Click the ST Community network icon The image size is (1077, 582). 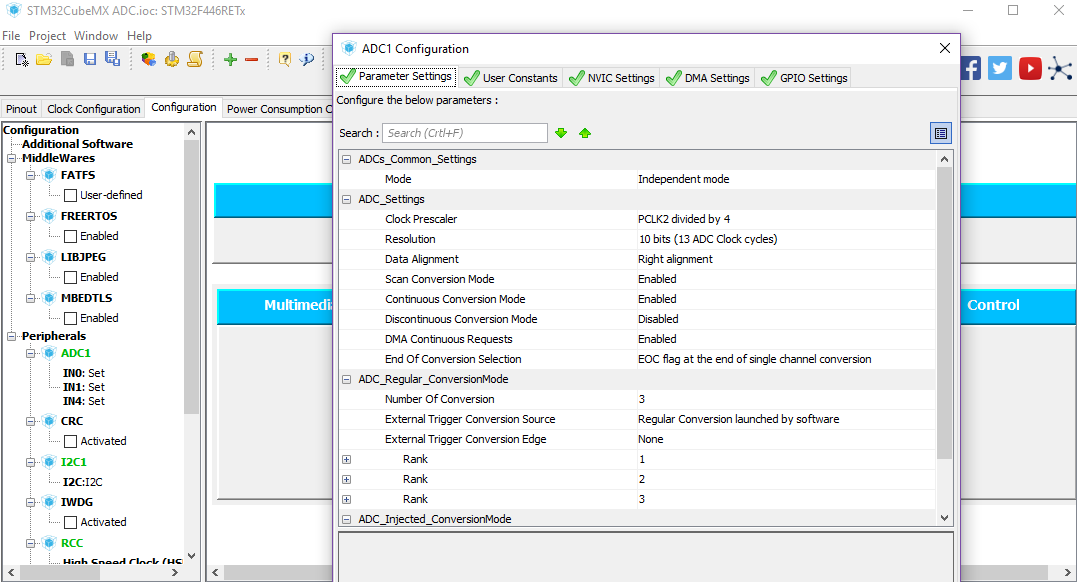pos(1061,69)
